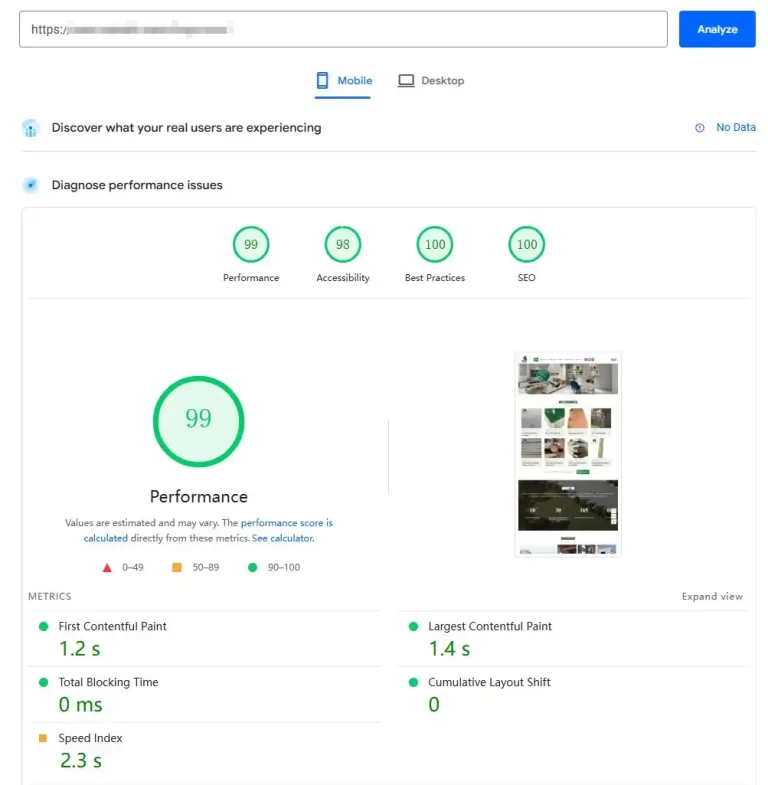Click the orange Speed Index square indicator
The height and width of the screenshot is (785, 768).
tap(43, 739)
